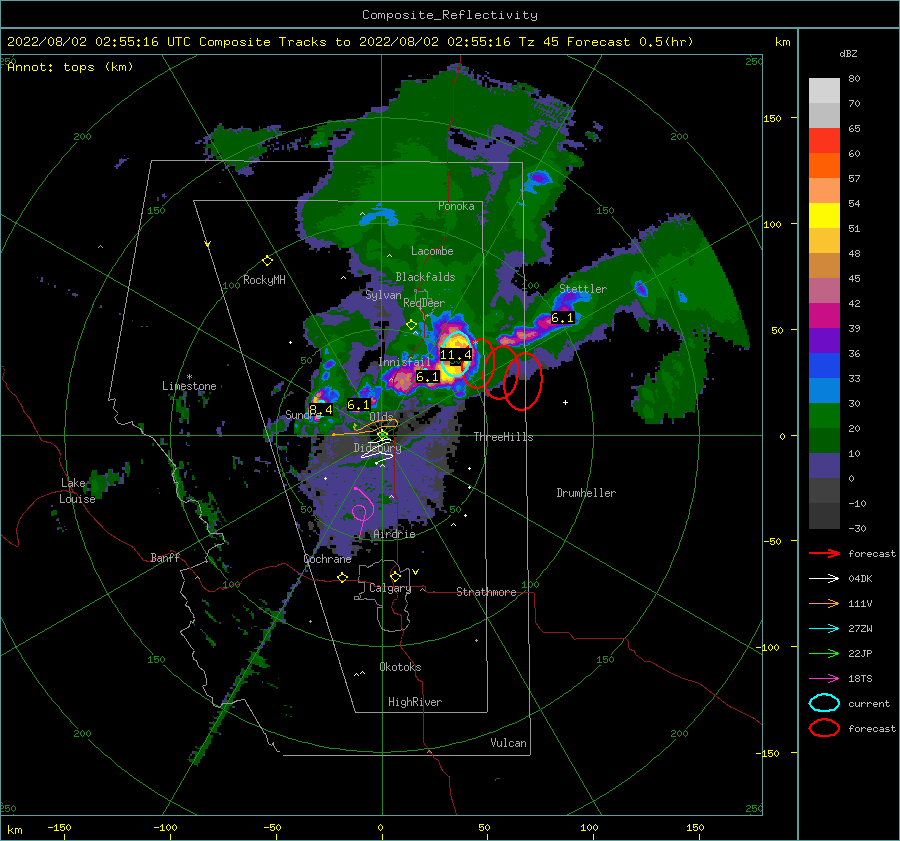Click the Calgary city label
This screenshot has width=900, height=841.
coord(390,588)
